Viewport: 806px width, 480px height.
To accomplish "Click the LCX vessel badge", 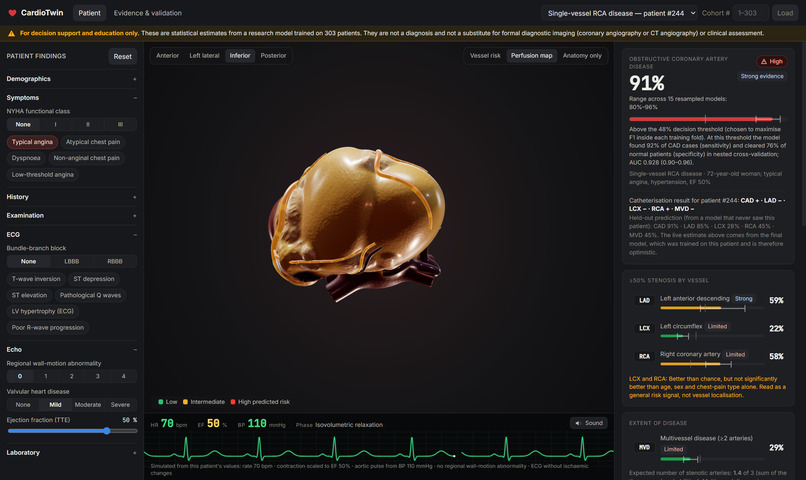I will coord(644,328).
